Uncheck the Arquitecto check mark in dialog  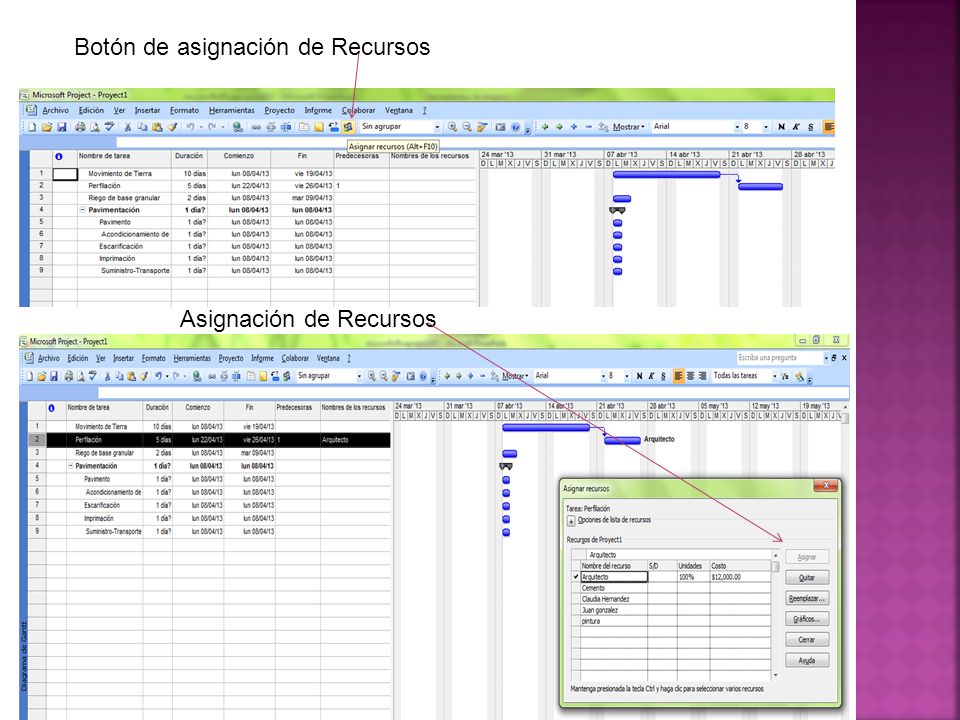tap(576, 577)
